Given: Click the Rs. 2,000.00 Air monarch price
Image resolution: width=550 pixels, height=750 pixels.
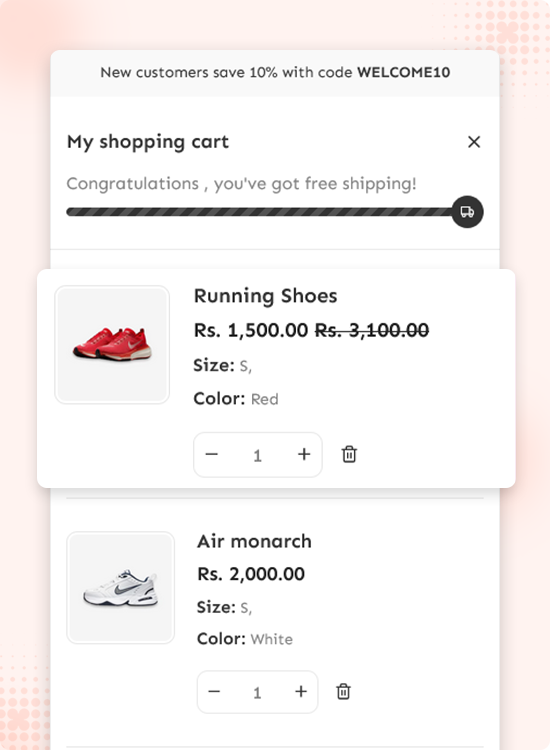Looking at the screenshot, I should (251, 574).
